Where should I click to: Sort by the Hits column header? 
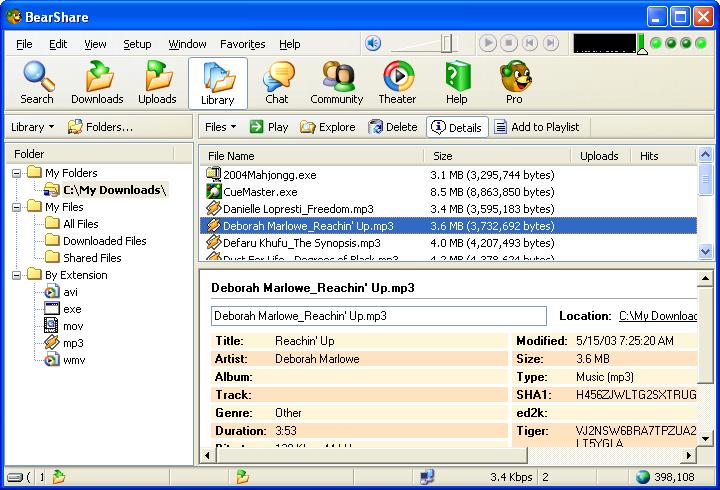(x=663, y=156)
